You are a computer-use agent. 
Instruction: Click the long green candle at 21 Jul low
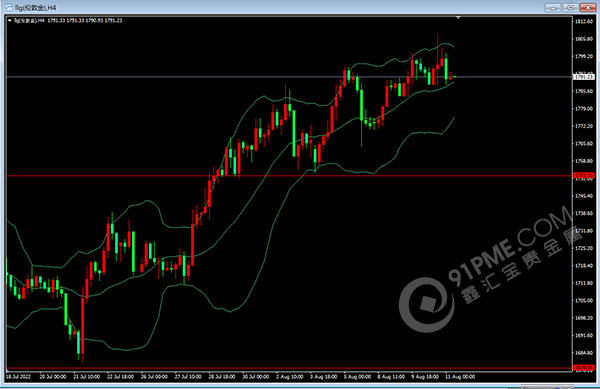tap(78, 343)
